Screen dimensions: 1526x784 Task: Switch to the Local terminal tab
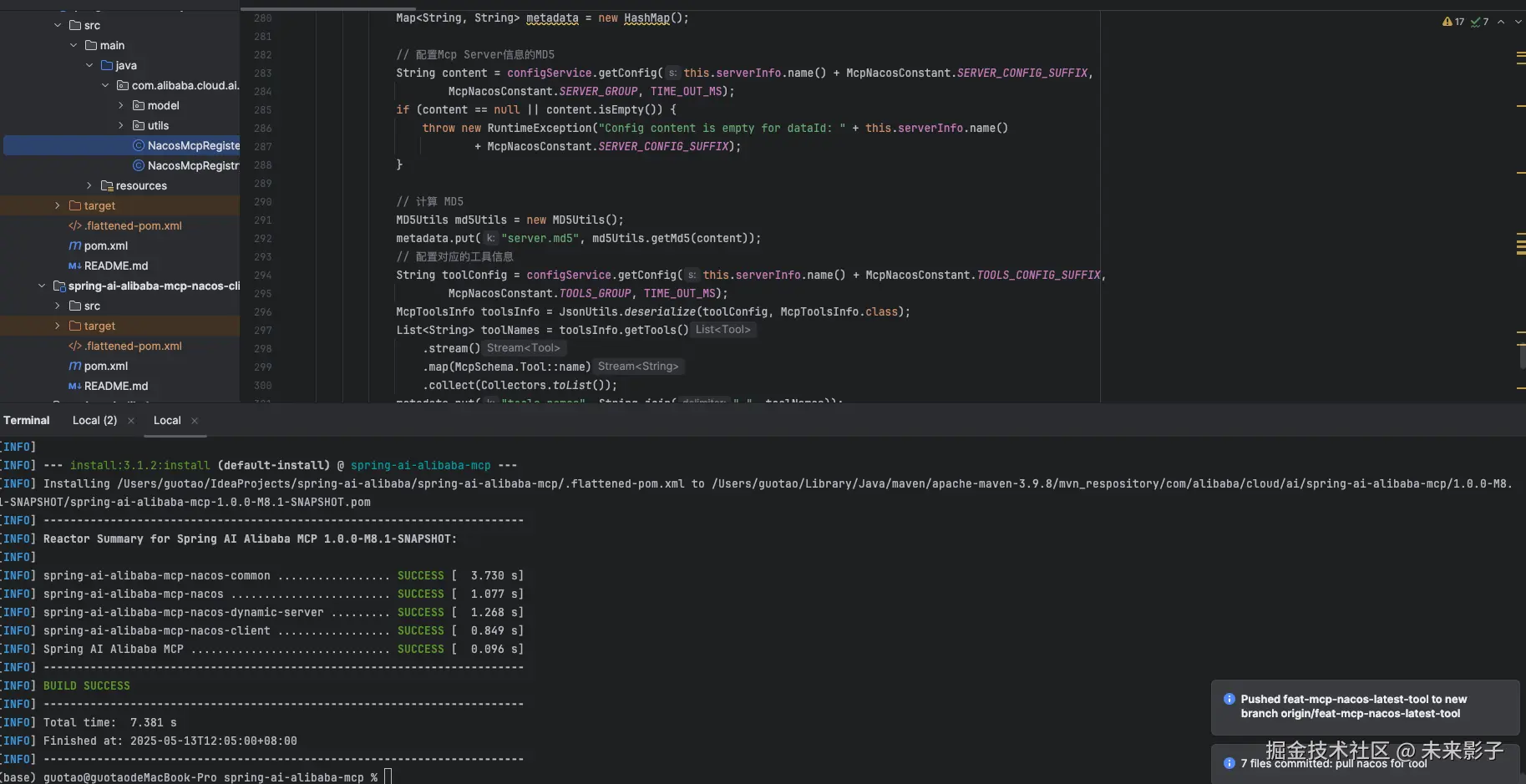pyautogui.click(x=167, y=421)
